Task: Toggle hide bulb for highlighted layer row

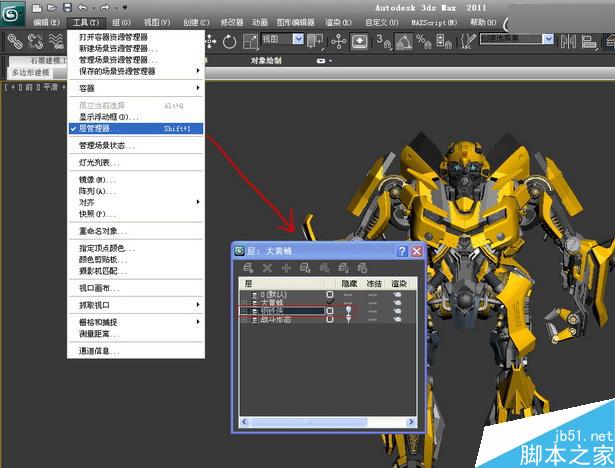Action: [x=348, y=311]
